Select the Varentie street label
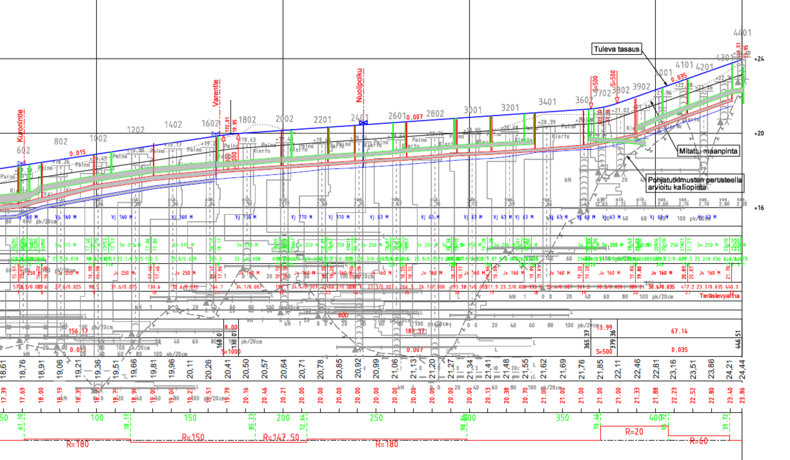 216,95
